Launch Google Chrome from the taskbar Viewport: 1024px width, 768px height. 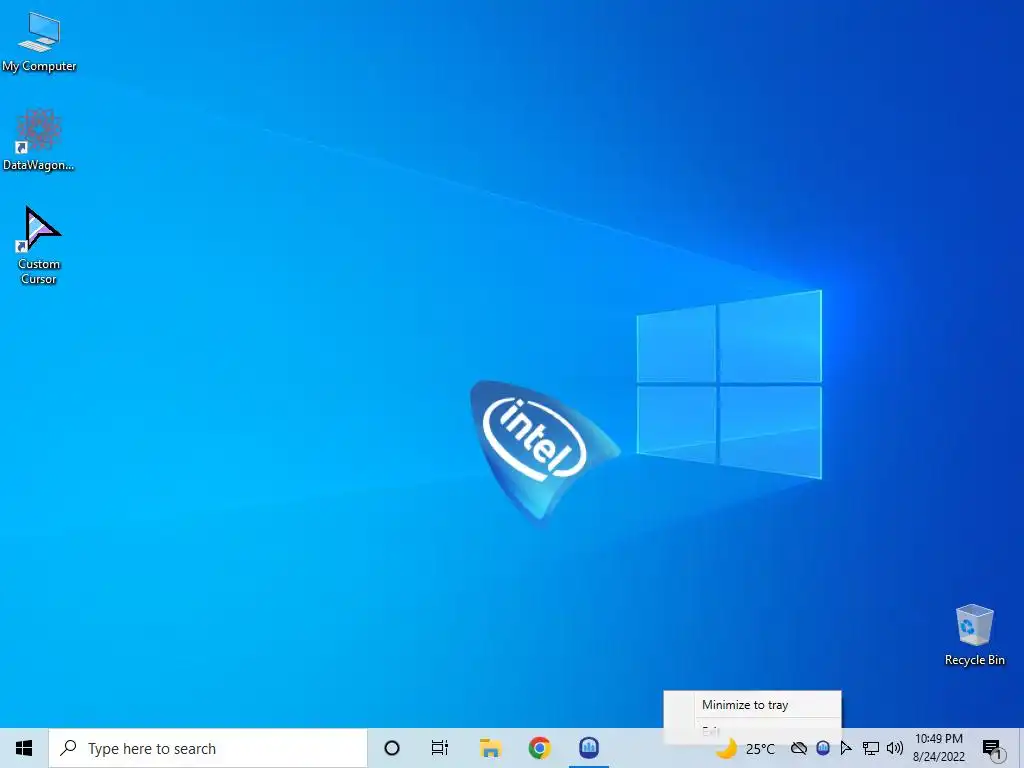pos(539,748)
